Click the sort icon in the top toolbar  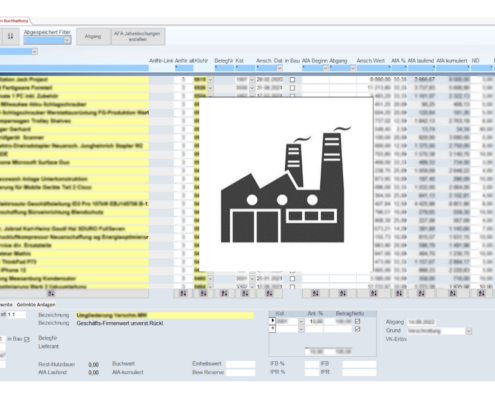10,36
